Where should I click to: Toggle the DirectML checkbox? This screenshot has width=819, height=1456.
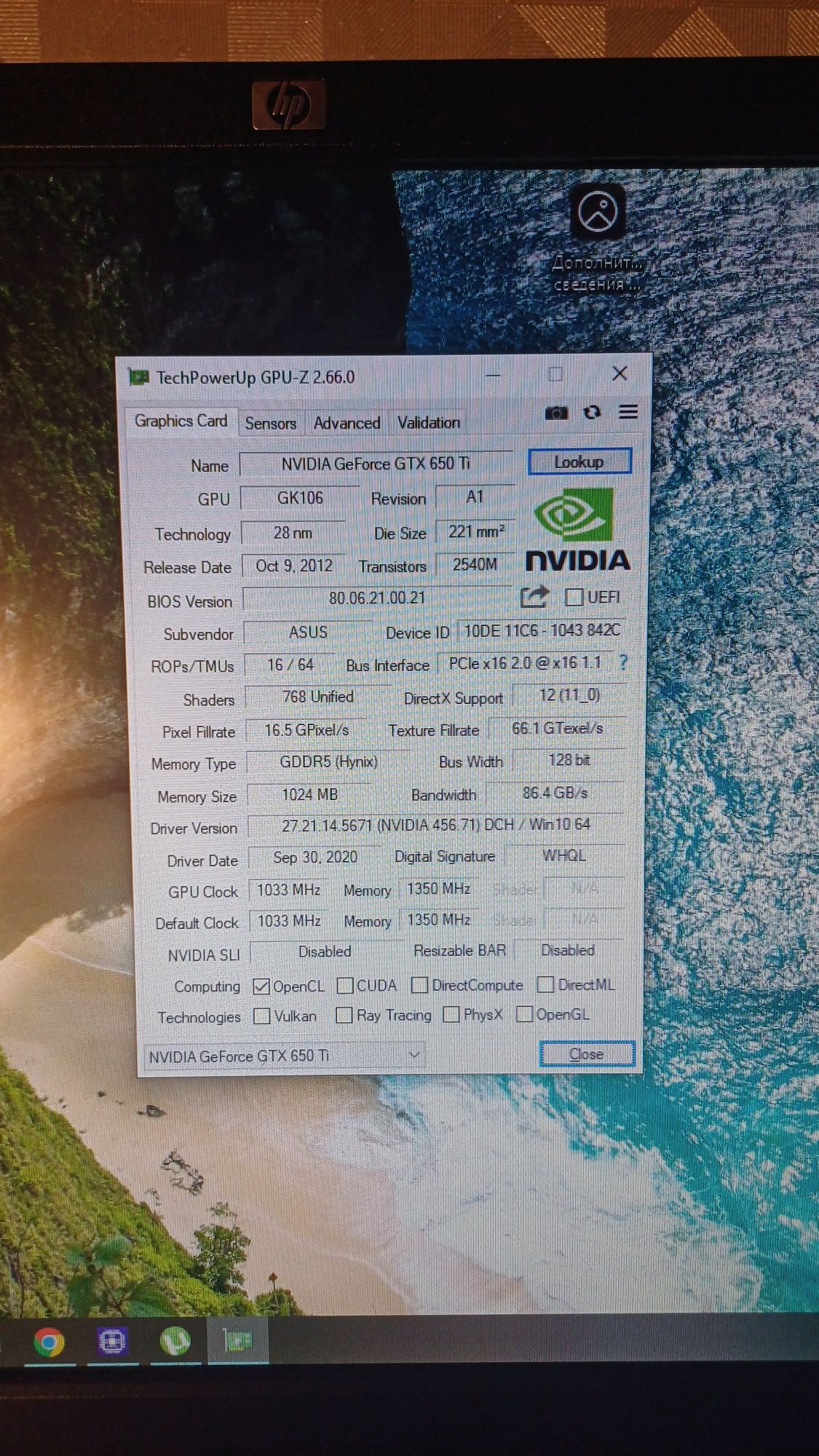click(x=545, y=984)
